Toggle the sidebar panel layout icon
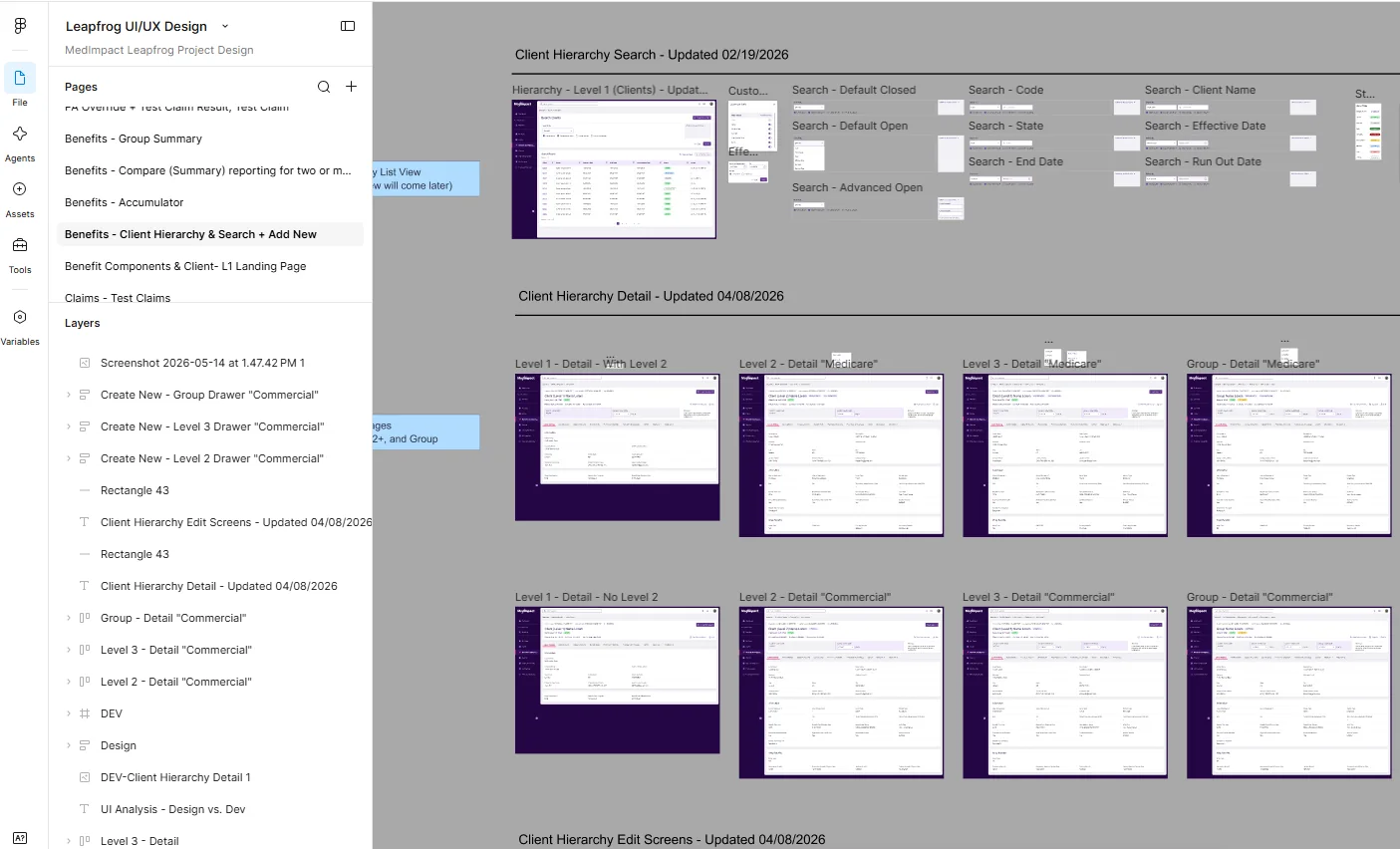1400x849 pixels. tap(348, 26)
